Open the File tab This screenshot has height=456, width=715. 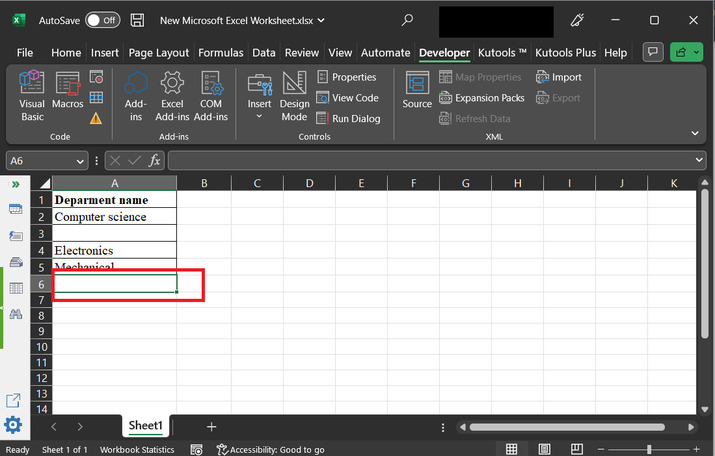(25, 53)
